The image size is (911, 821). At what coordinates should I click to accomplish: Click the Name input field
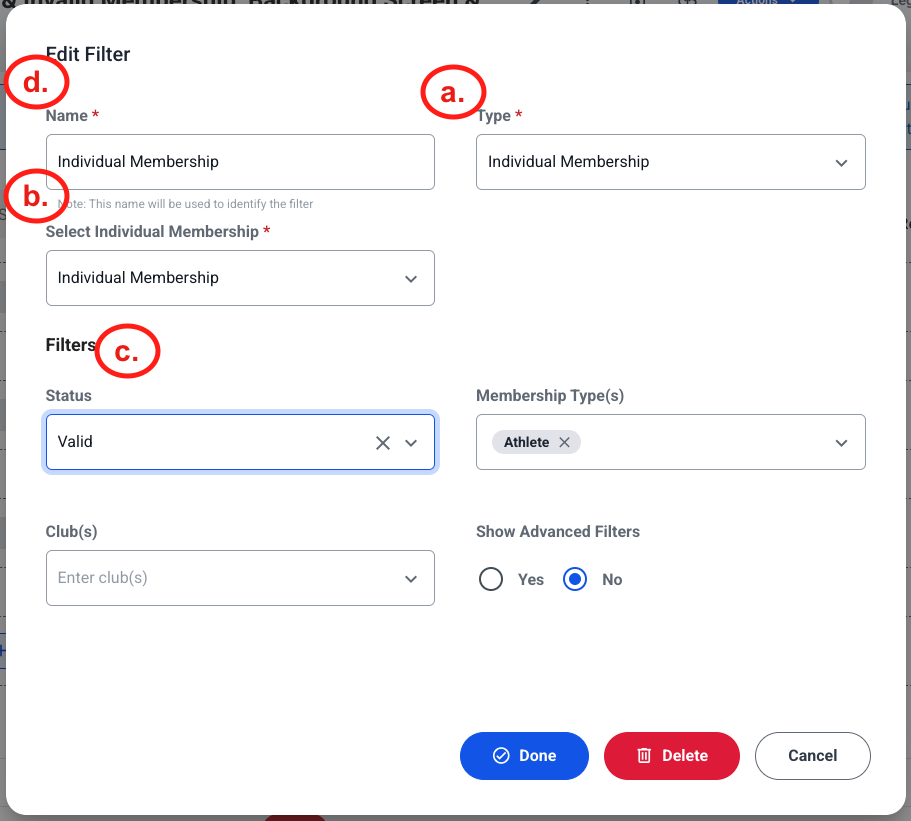[240, 162]
